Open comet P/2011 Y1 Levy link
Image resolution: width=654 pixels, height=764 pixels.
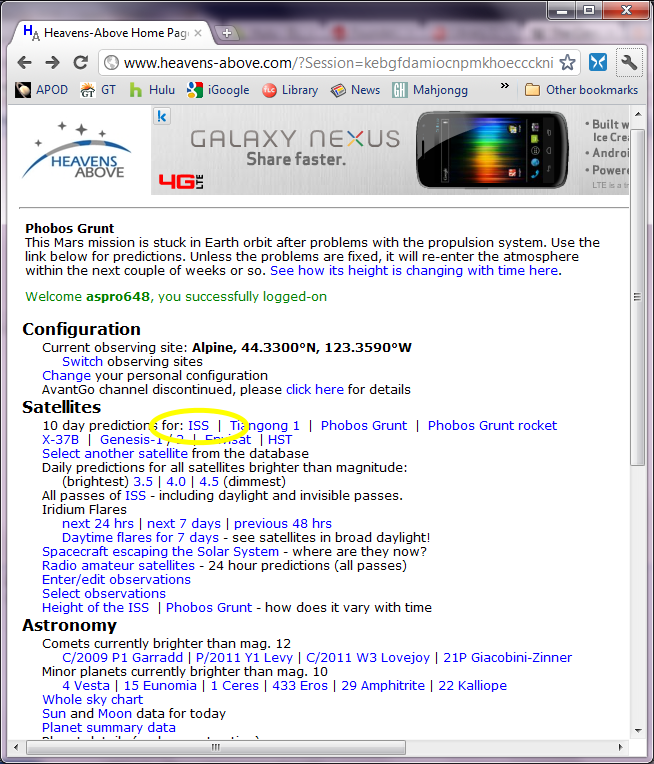coord(244,658)
